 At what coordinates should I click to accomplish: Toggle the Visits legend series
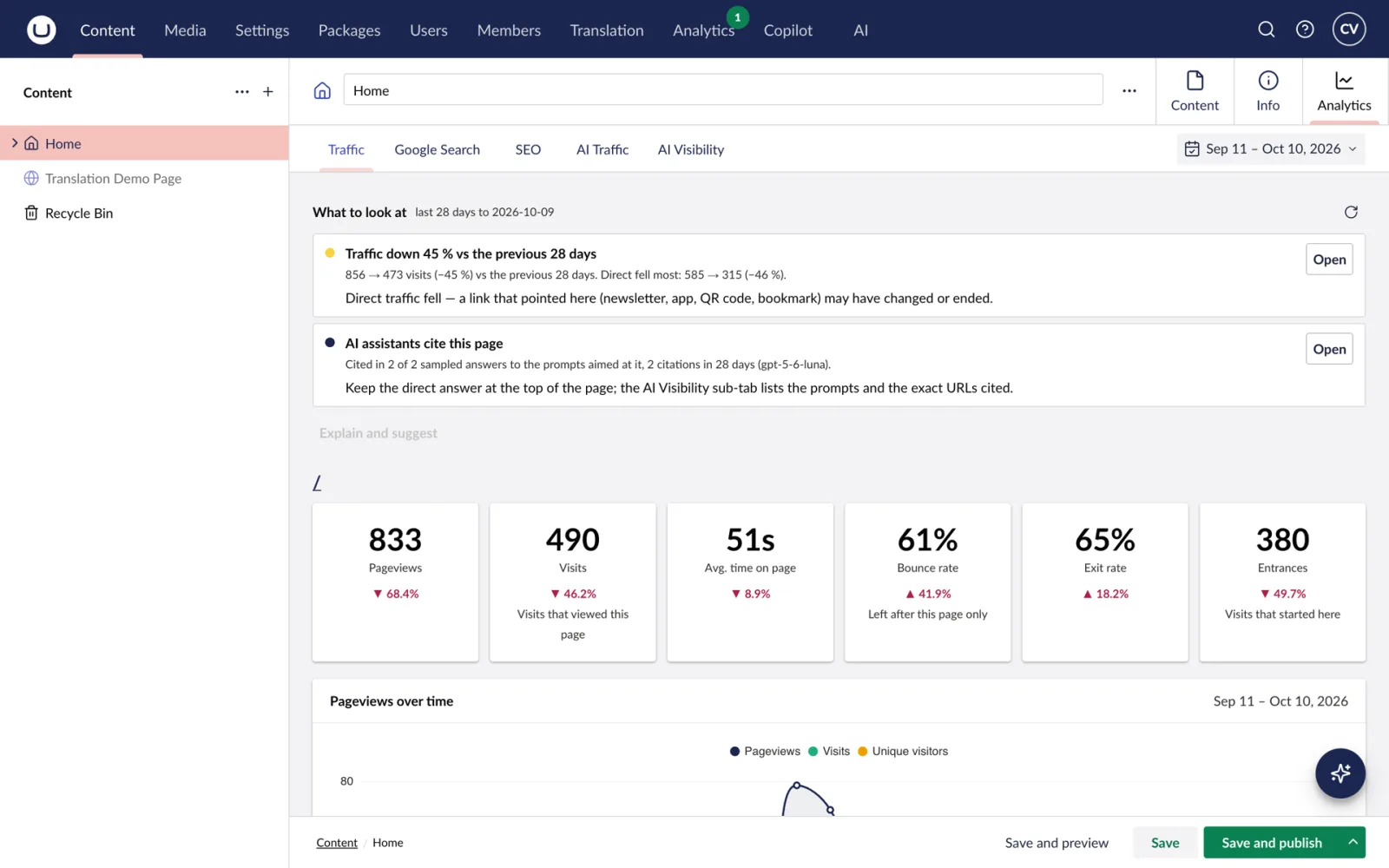[x=829, y=752]
